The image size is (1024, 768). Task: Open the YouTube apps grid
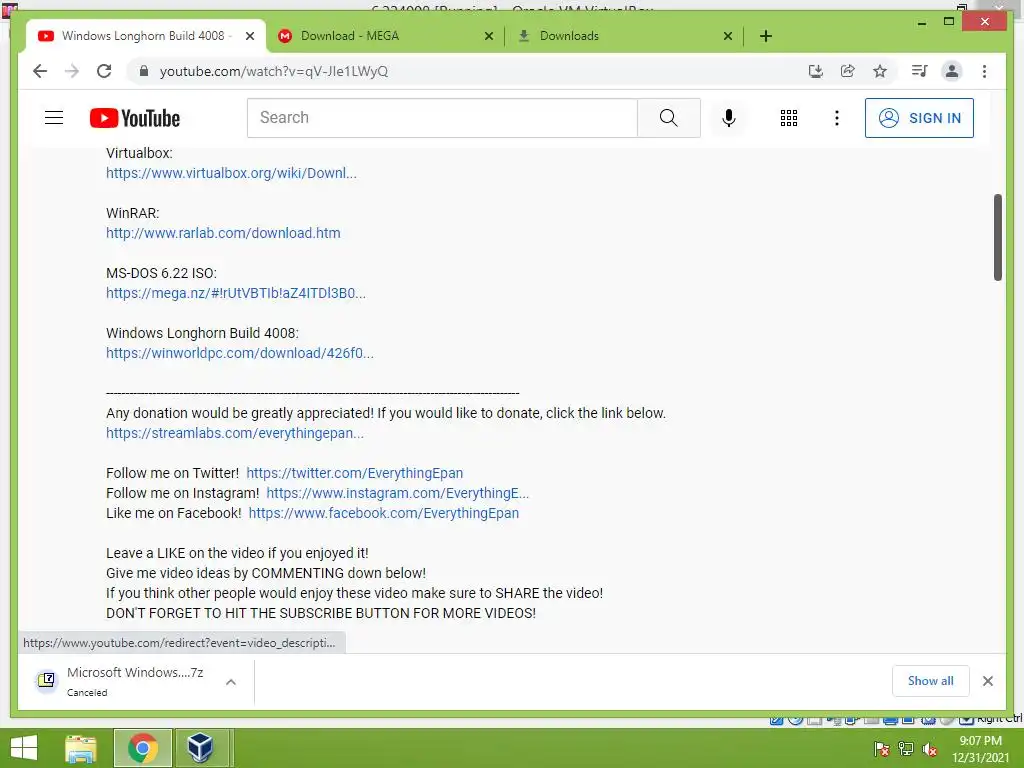click(x=789, y=118)
